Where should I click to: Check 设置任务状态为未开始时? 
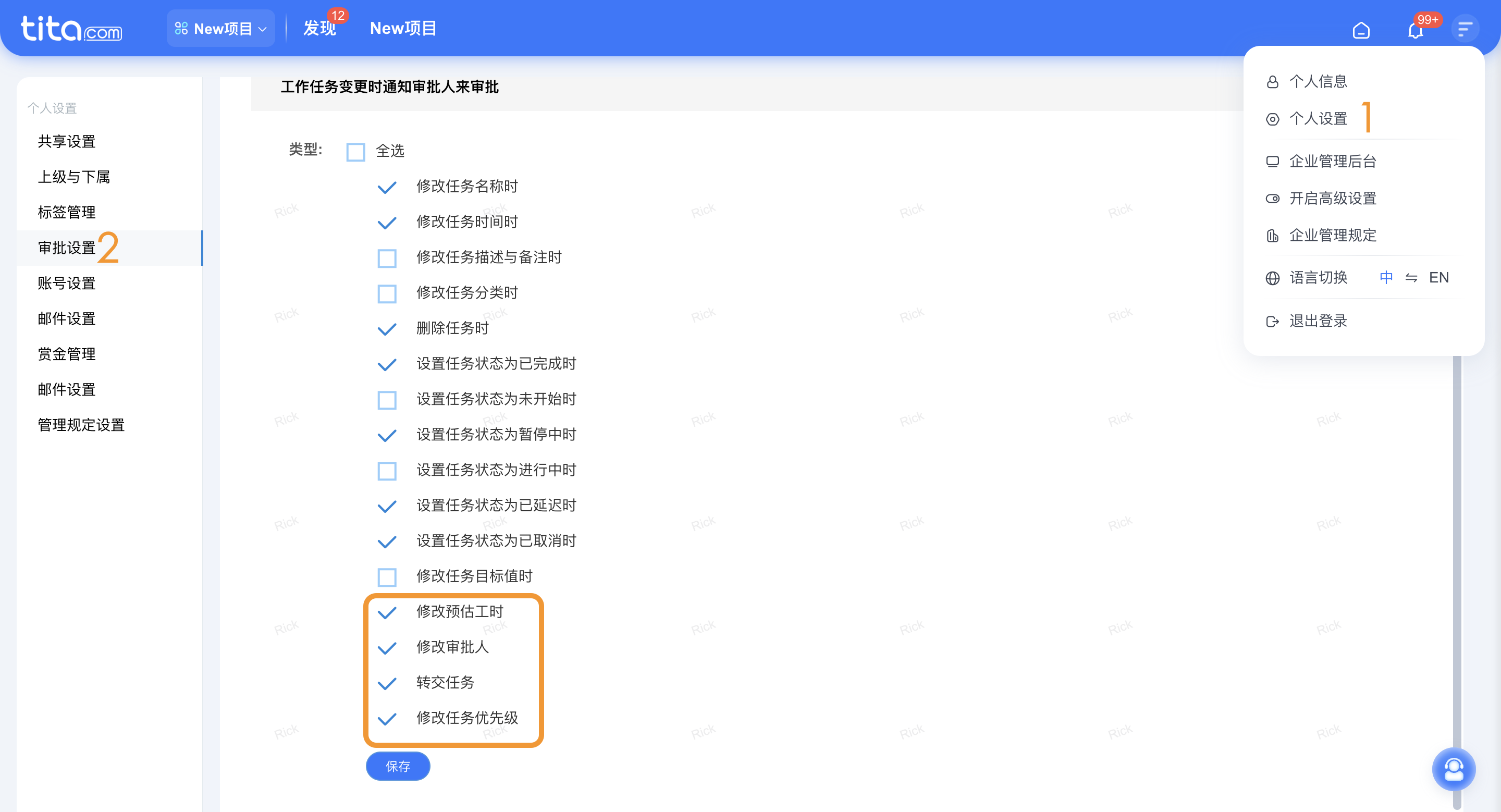tap(387, 400)
